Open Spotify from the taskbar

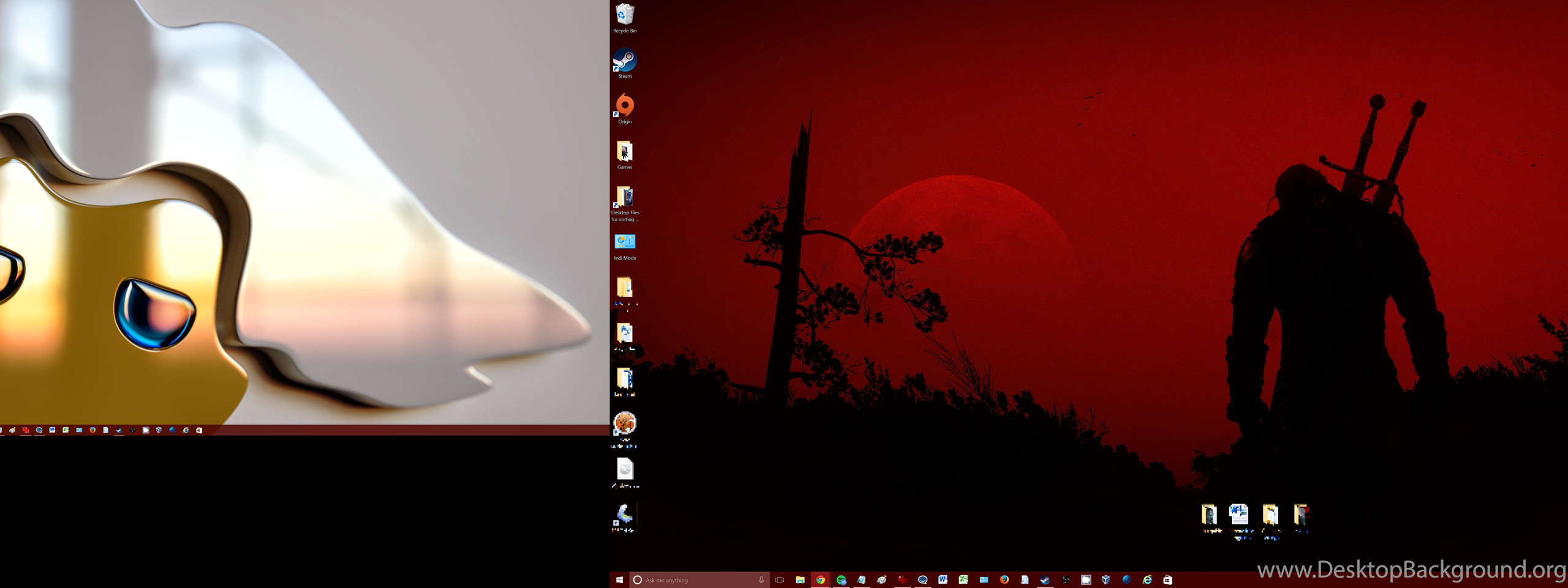tap(841, 579)
